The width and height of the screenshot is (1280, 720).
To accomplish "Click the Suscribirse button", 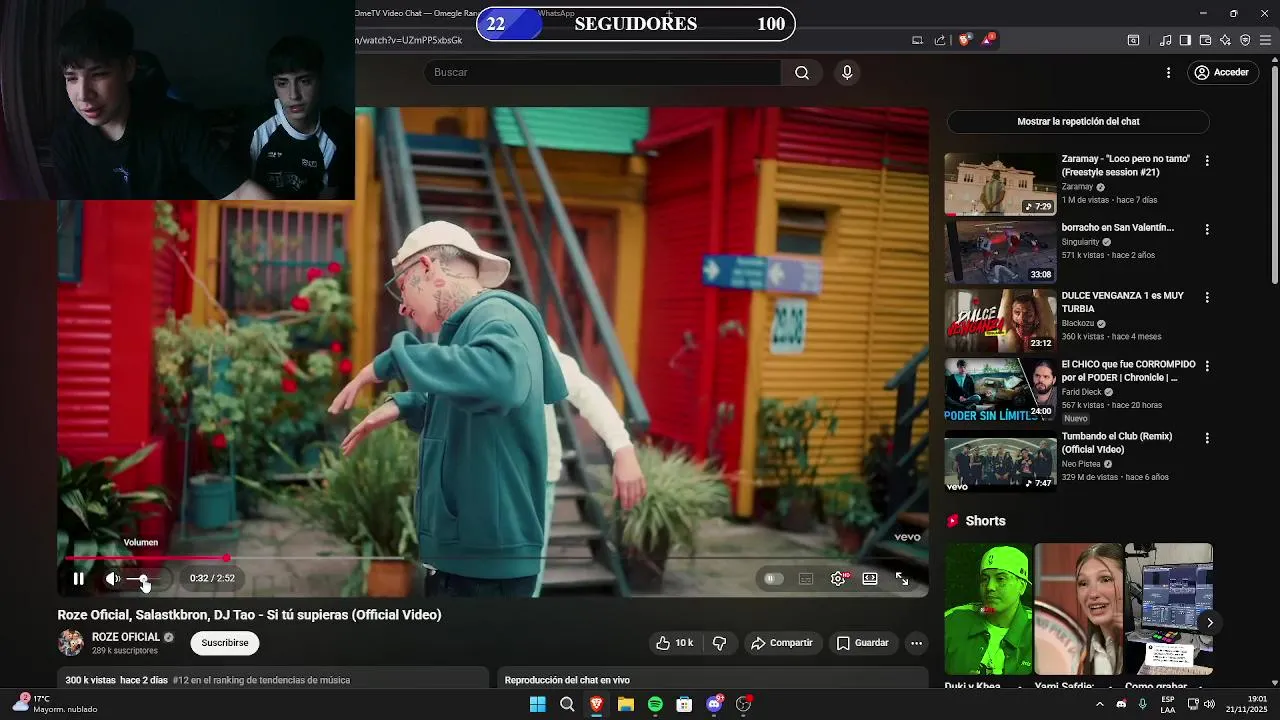I will 225,643.
